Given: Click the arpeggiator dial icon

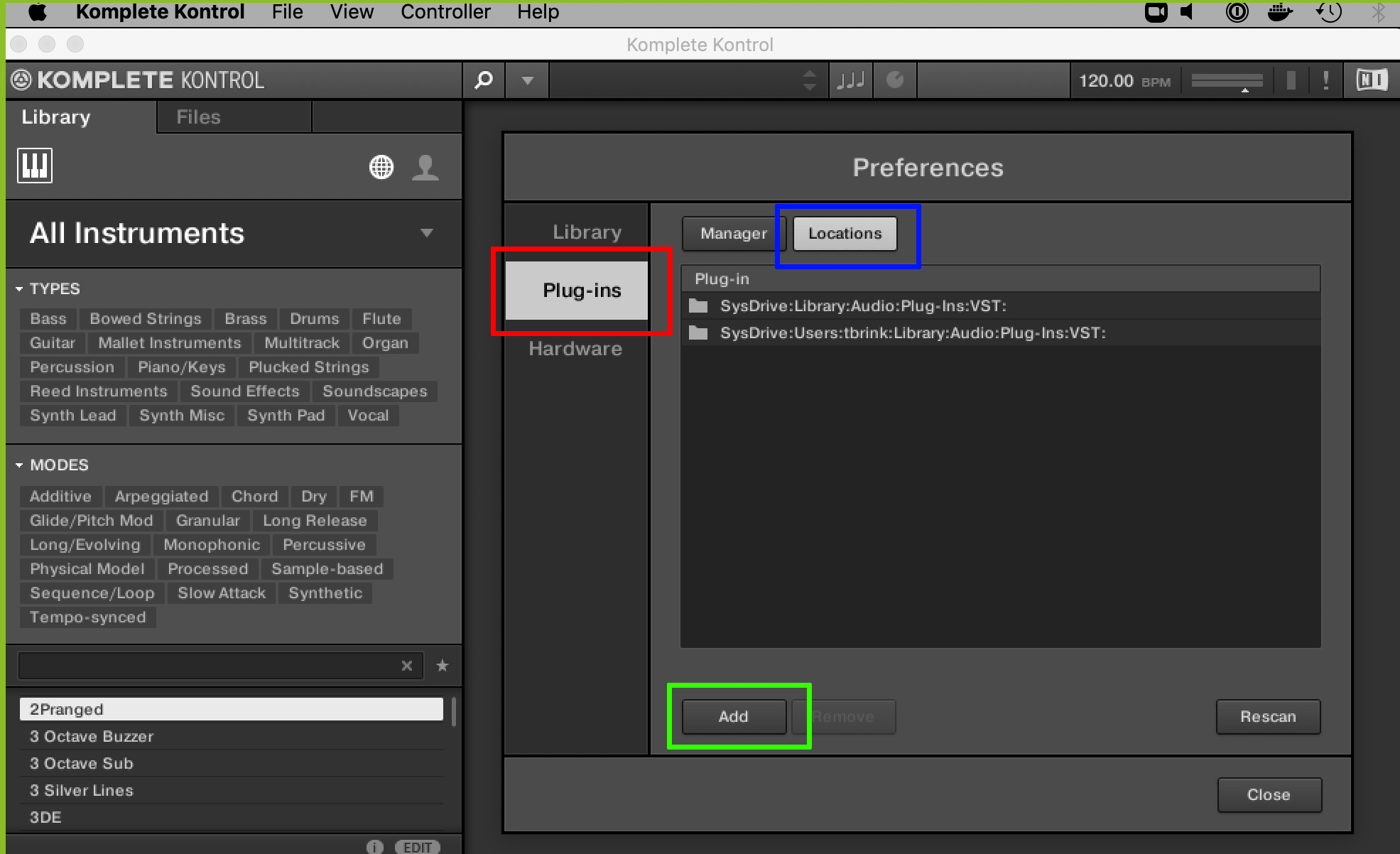Looking at the screenshot, I should (x=895, y=80).
